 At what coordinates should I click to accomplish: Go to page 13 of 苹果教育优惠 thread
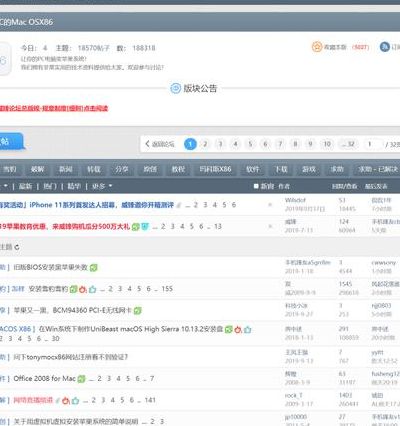[218, 226]
